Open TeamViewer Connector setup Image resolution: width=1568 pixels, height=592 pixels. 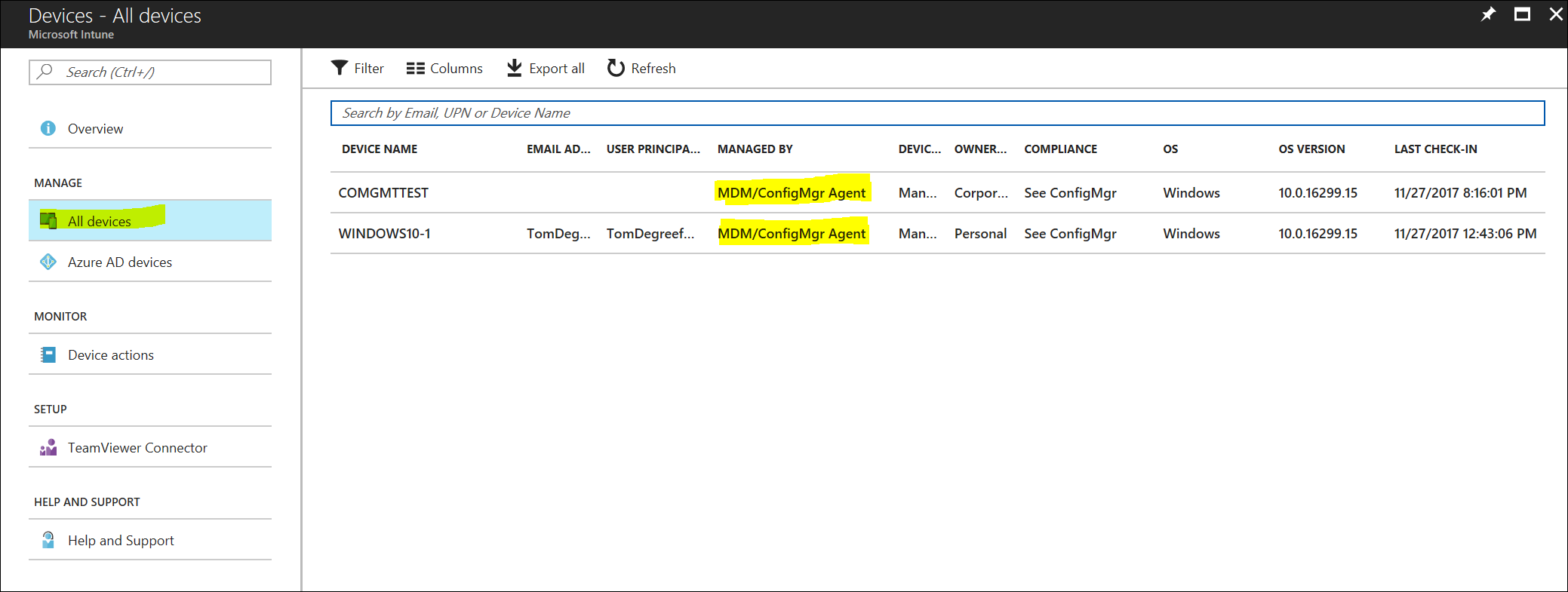point(150,447)
